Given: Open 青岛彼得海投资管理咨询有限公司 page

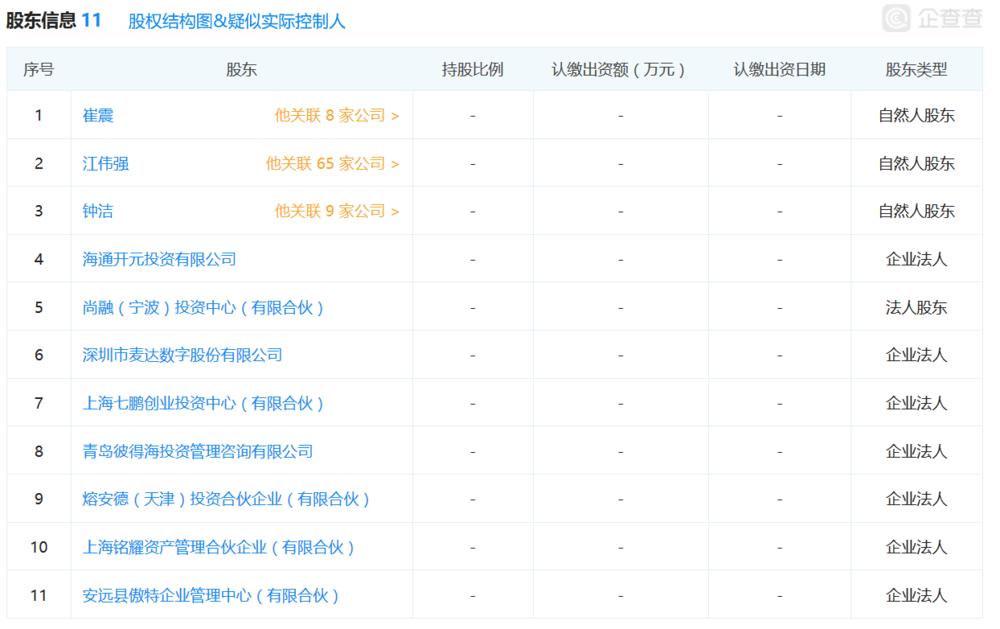Looking at the screenshot, I should pyautogui.click(x=196, y=451).
